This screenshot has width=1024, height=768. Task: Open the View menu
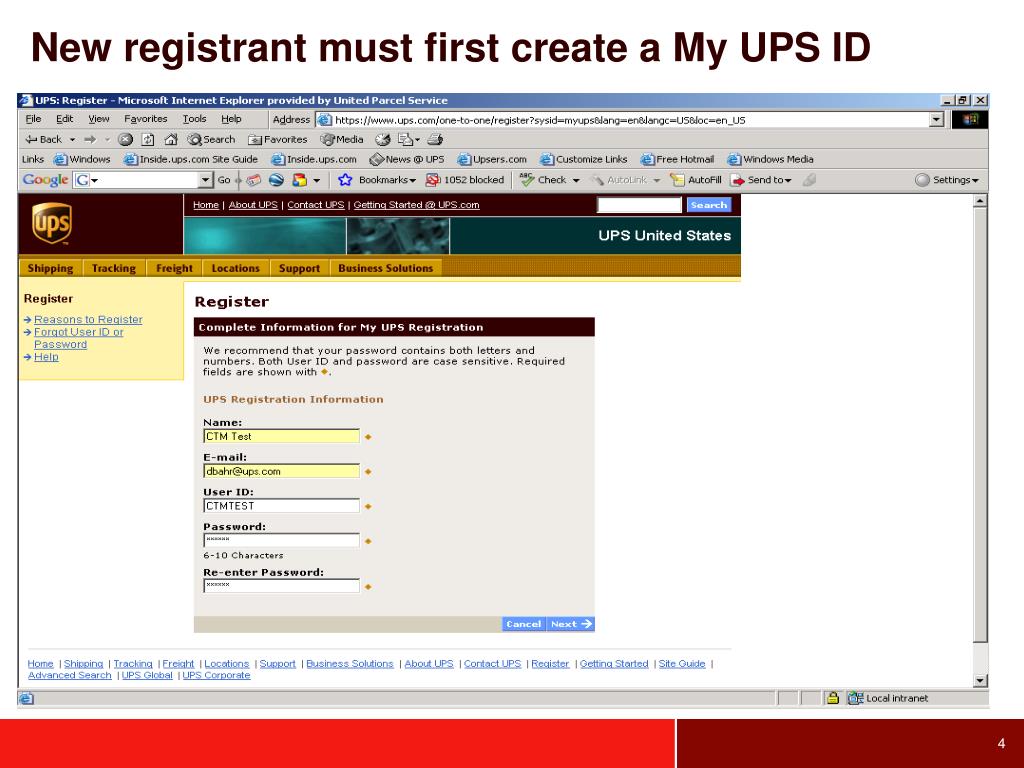coord(99,119)
